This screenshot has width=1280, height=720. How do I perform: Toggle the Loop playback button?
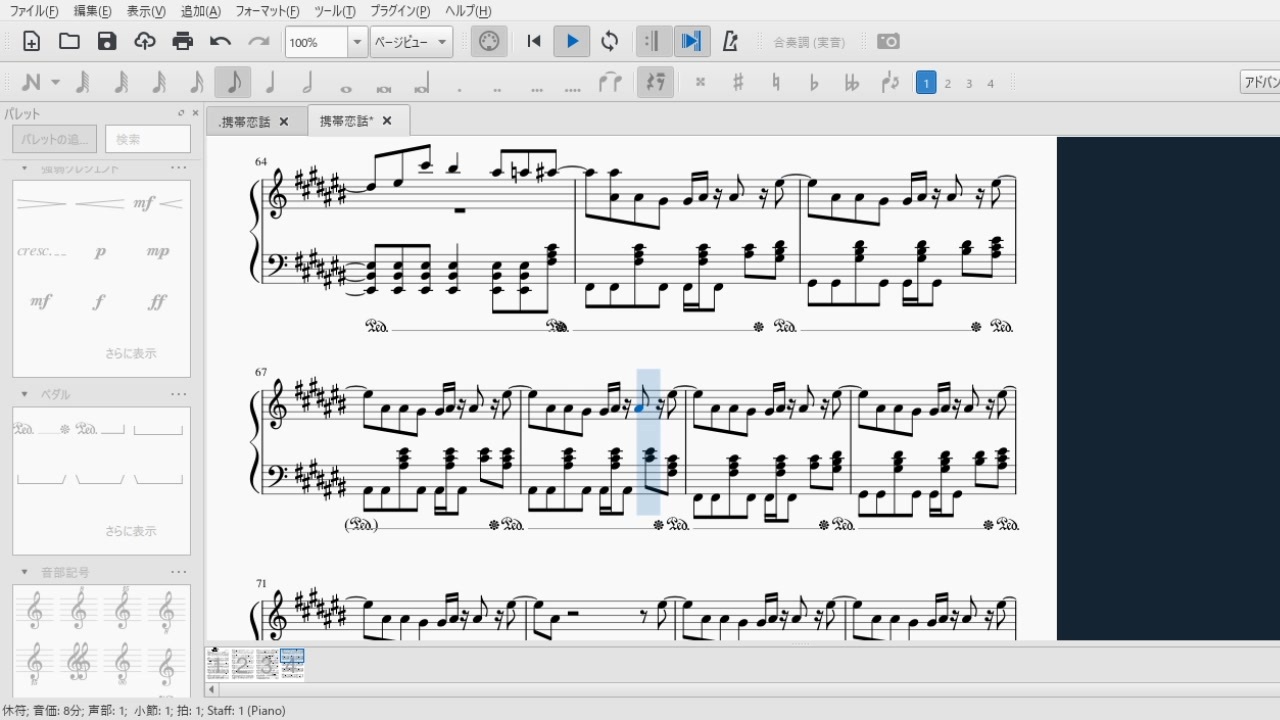pyautogui.click(x=609, y=41)
